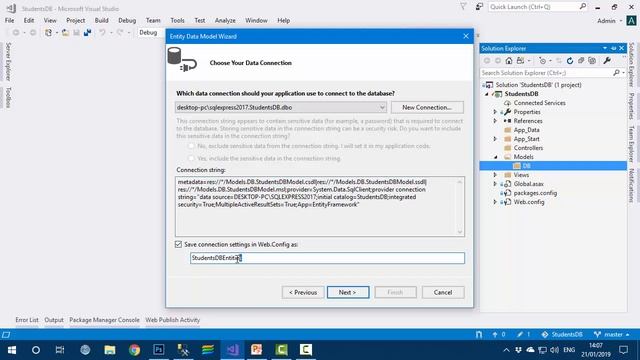Click the Solution Explorer views switch icon
640x360 pixels.
click(x=520, y=61)
